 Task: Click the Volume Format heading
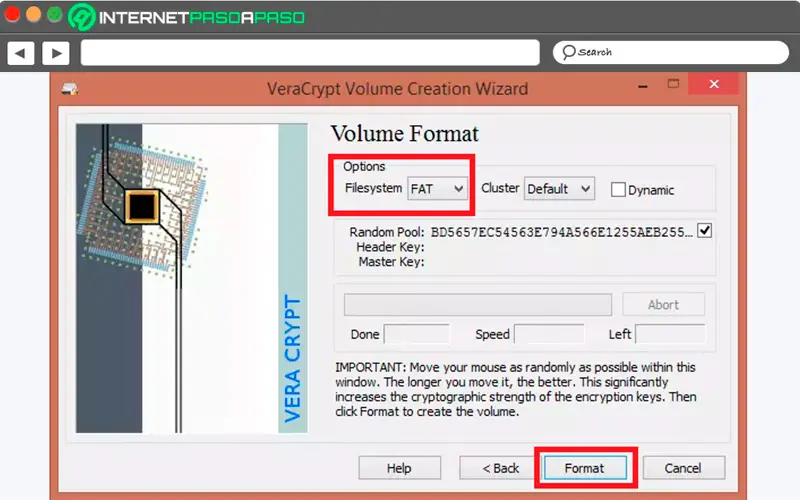[405, 134]
